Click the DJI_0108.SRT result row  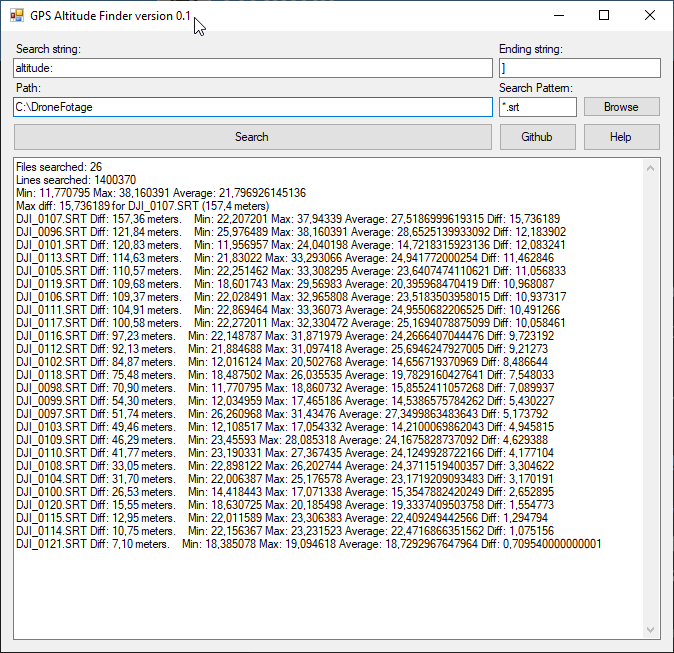pos(285,466)
